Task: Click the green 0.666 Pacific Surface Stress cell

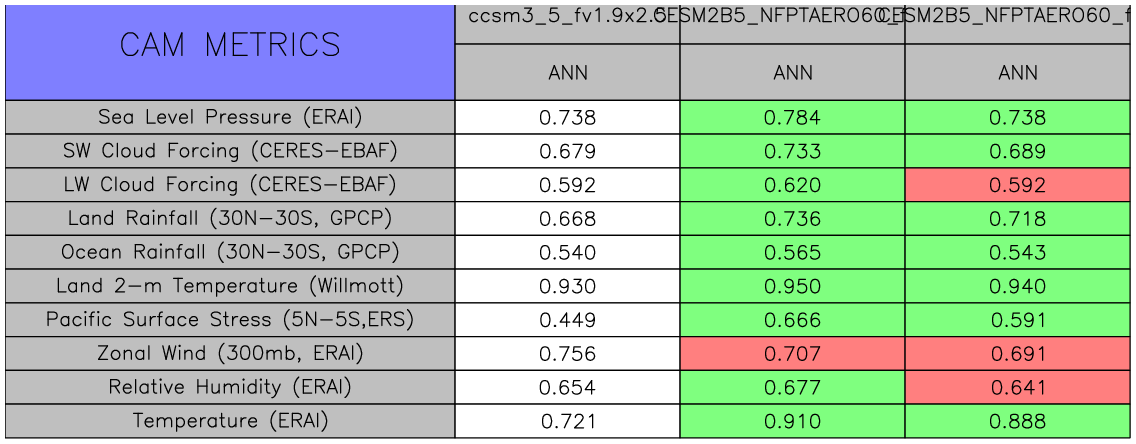Action: pyautogui.click(x=792, y=320)
